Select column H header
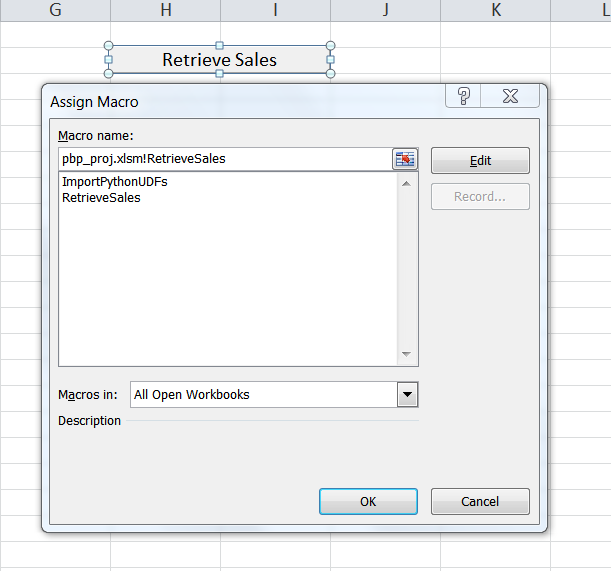The image size is (611, 571). (x=166, y=10)
